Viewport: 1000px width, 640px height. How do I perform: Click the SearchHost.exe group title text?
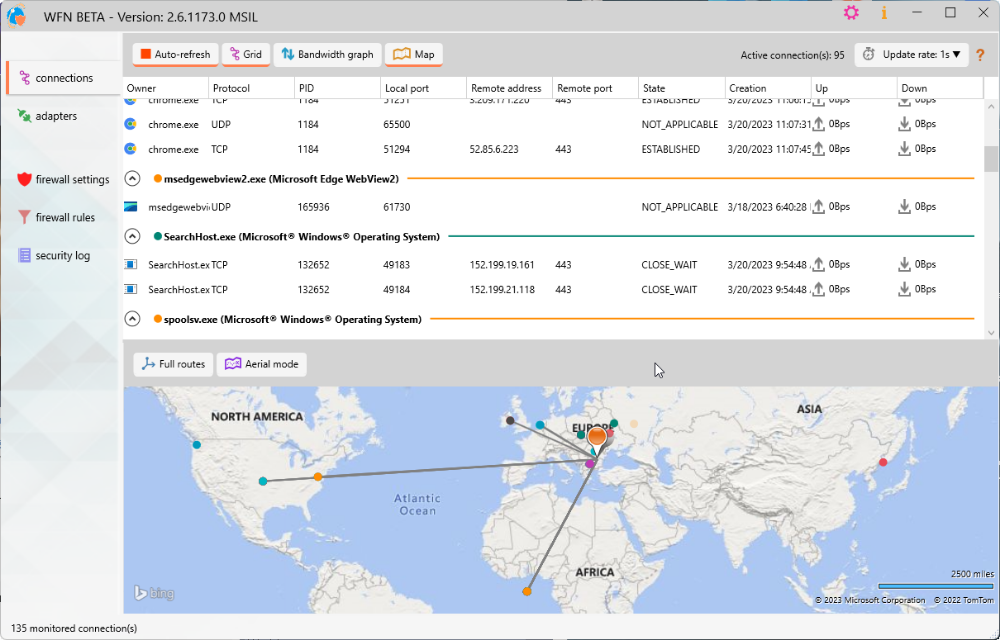pyautogui.click(x=302, y=236)
